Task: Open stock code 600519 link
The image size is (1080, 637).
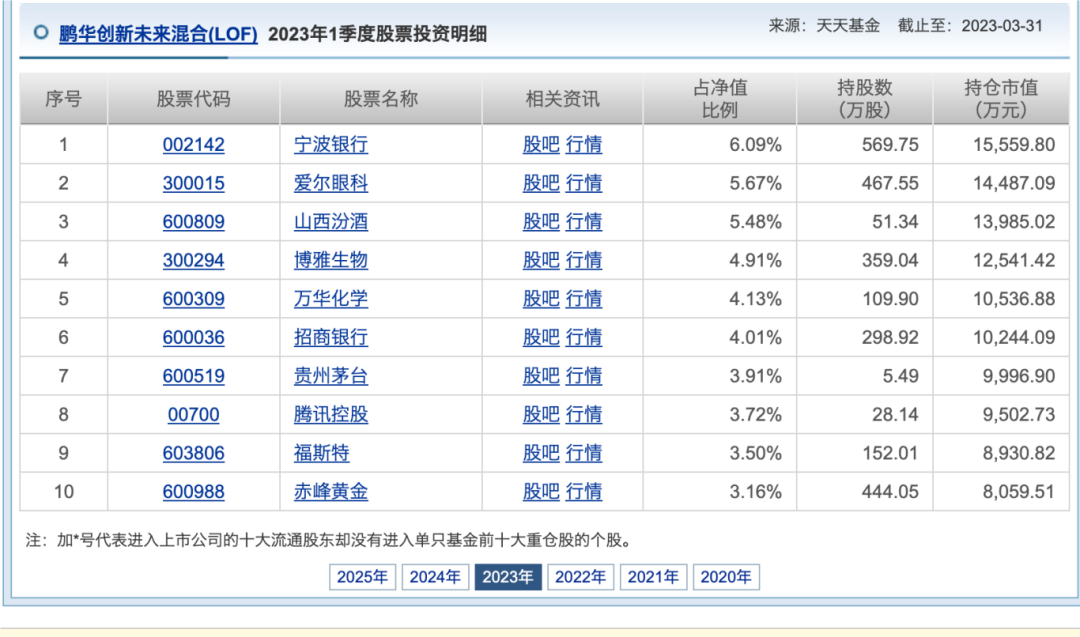Action: coord(194,376)
